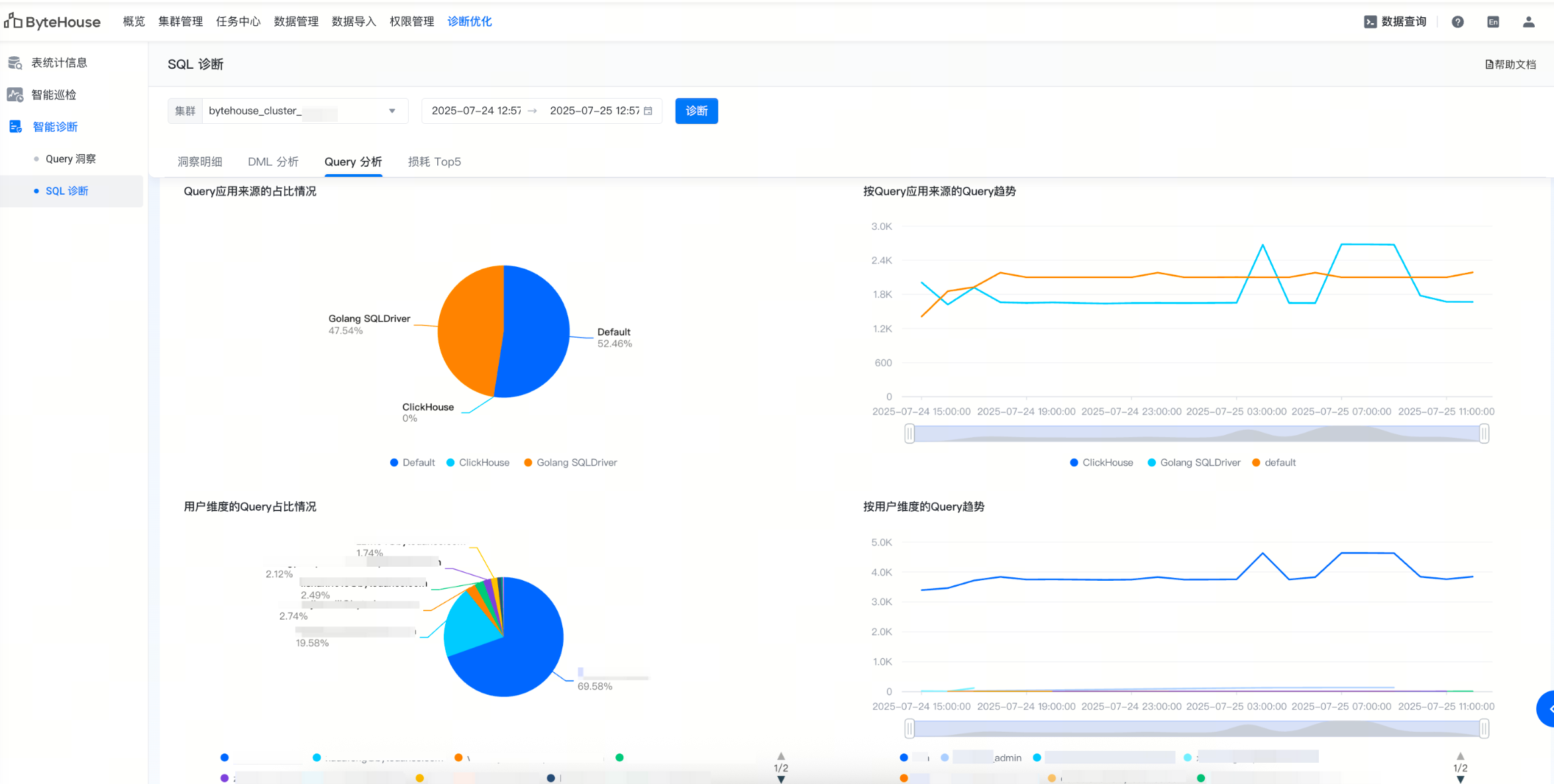Open the 数据查询 console icon
The height and width of the screenshot is (784, 1554).
[x=1370, y=22]
